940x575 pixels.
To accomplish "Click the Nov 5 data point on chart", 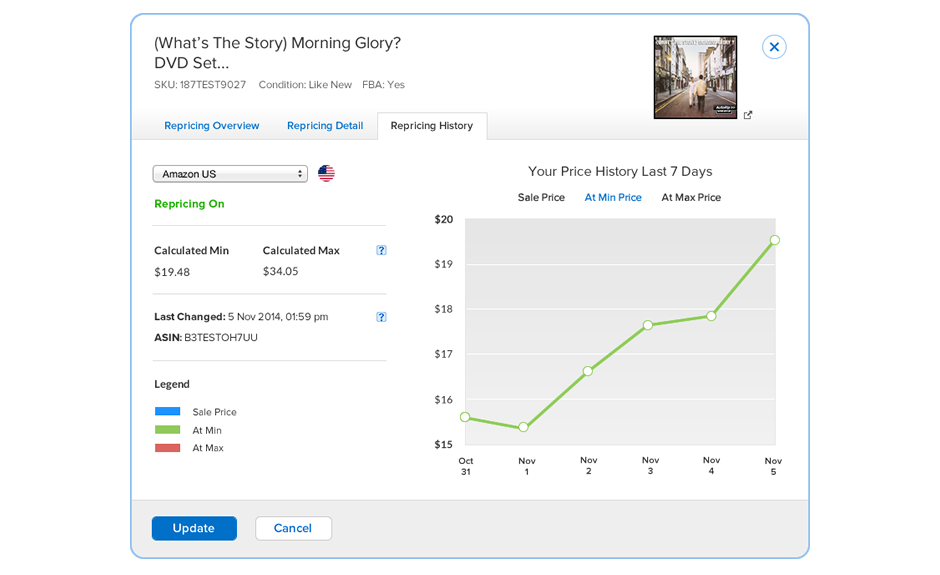I will tap(774, 240).
